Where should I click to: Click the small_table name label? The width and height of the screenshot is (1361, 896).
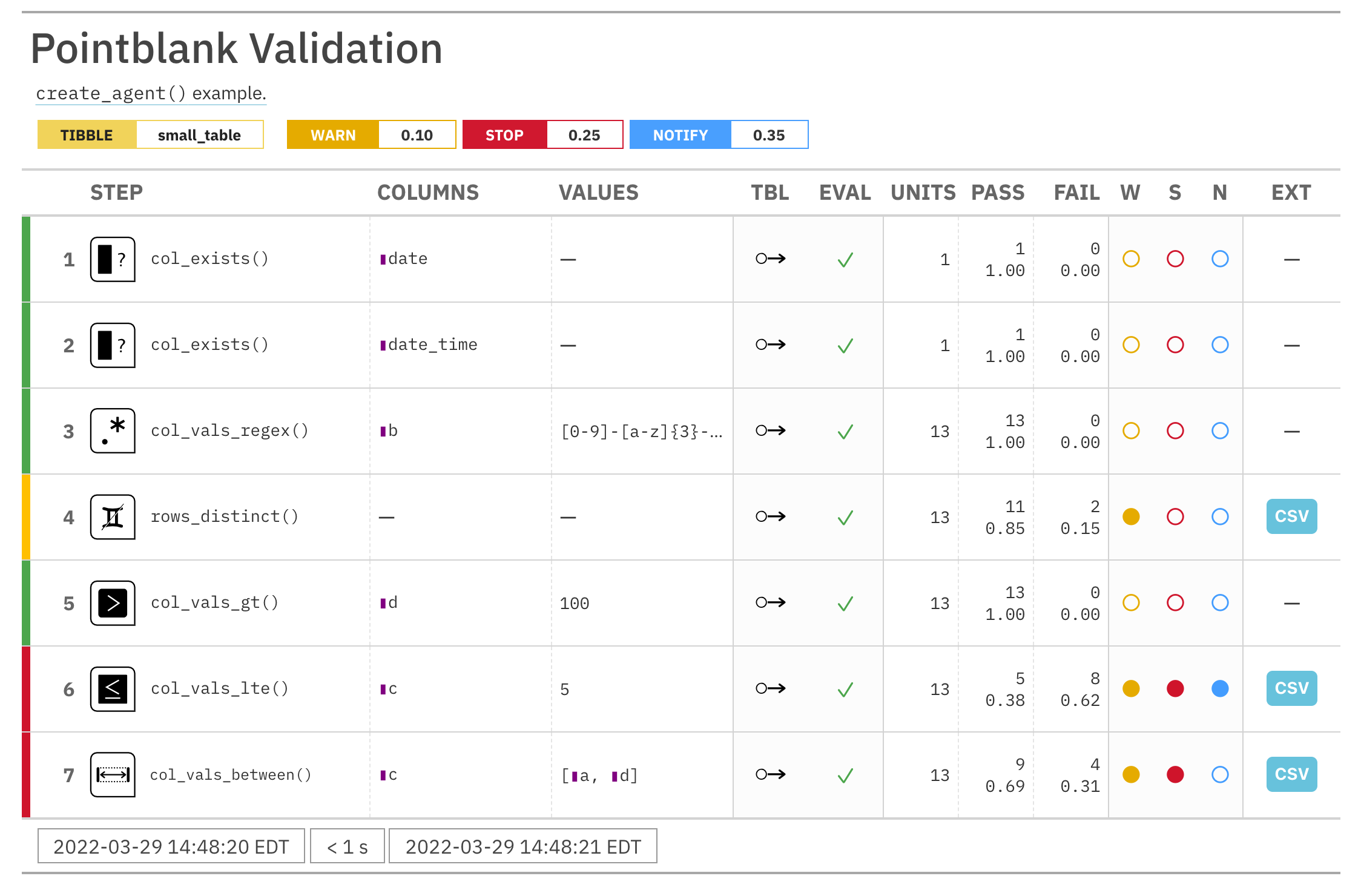(x=199, y=135)
